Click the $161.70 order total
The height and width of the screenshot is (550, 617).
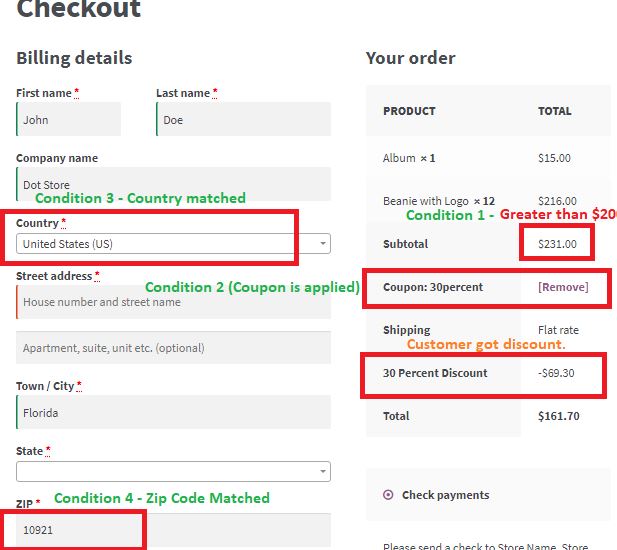coord(556,416)
